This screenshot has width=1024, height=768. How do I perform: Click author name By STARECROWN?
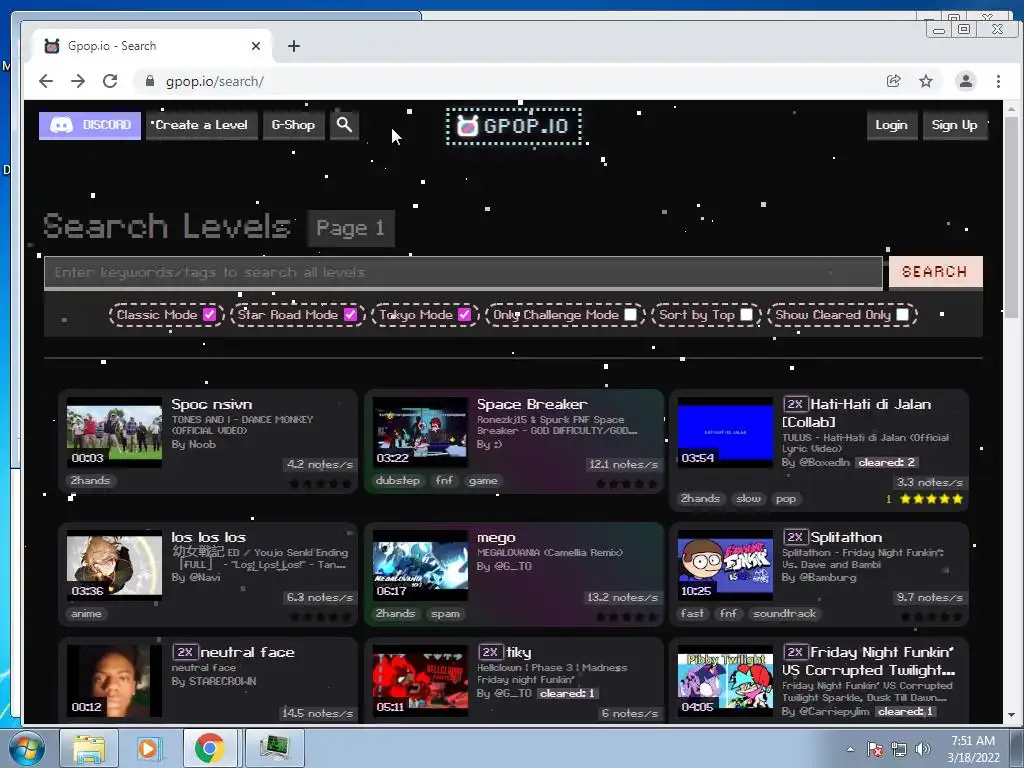pos(214,681)
